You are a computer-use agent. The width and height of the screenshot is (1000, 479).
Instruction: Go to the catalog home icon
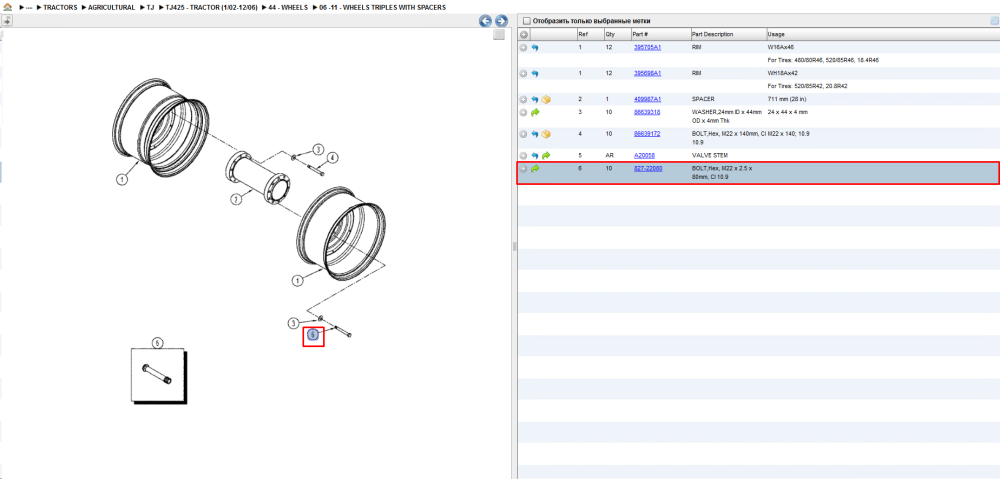pos(7,7)
